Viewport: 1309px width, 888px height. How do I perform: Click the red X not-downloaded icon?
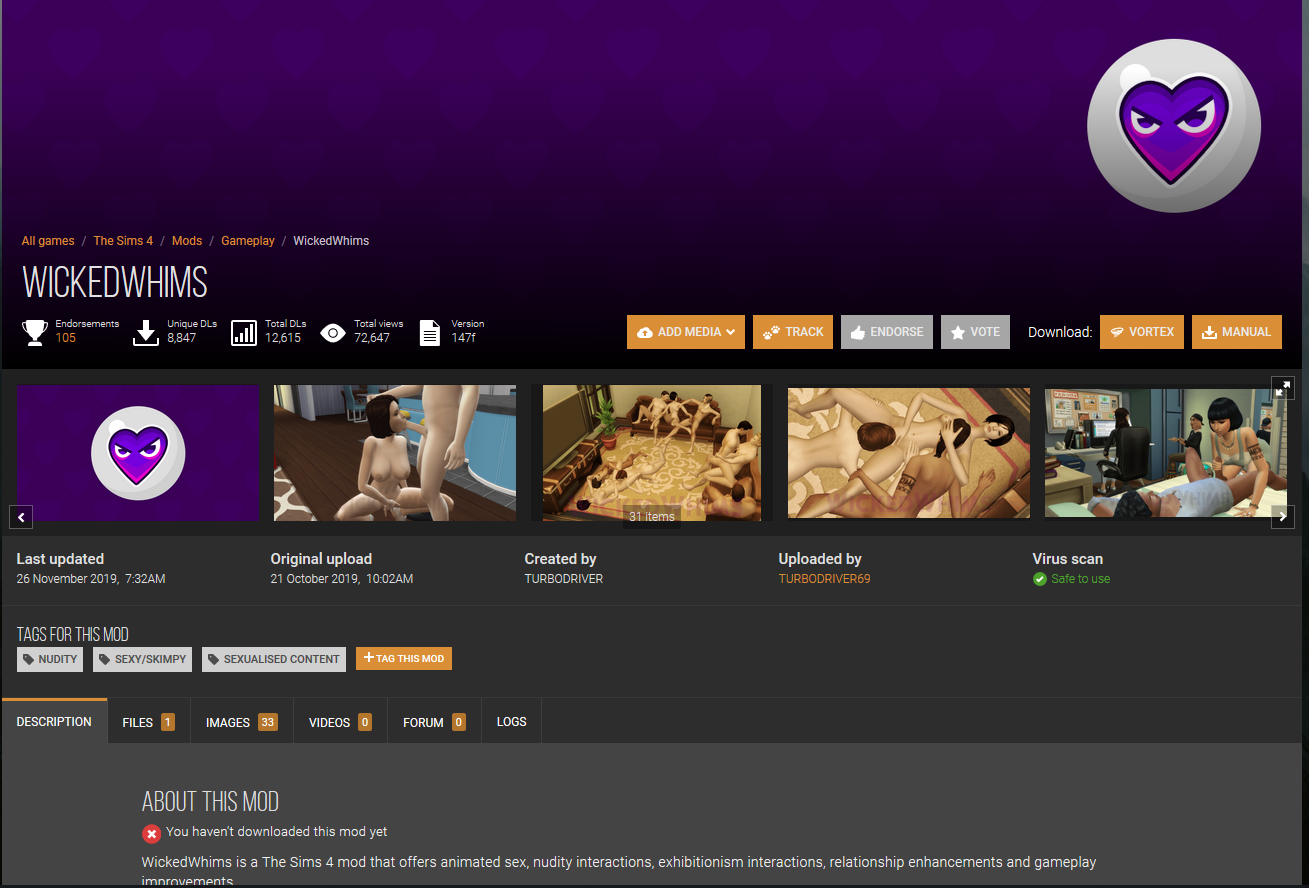pyautogui.click(x=151, y=833)
